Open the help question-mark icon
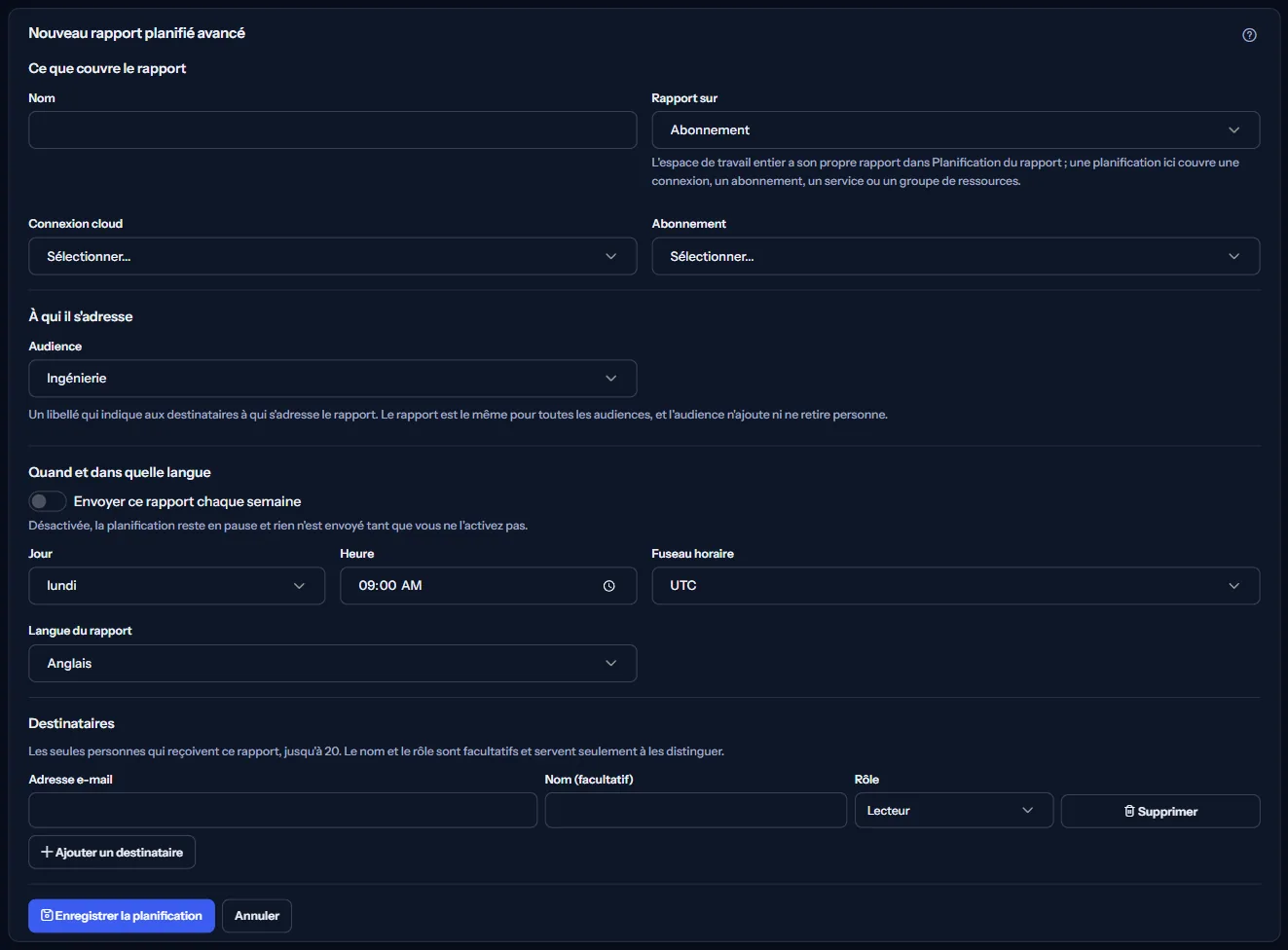This screenshot has height=950, width=1288. 1249,35
